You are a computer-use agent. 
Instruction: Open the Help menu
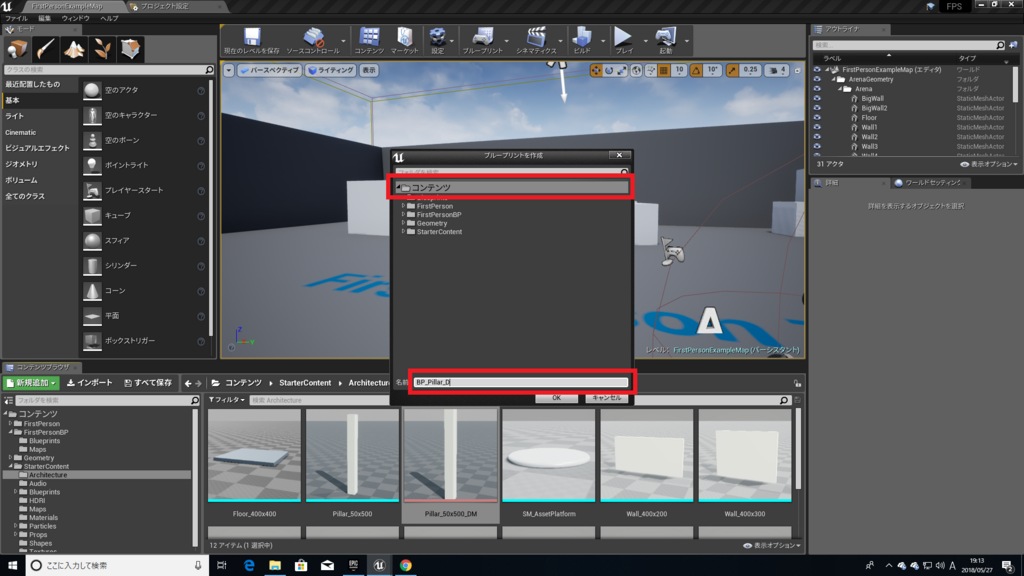109,18
